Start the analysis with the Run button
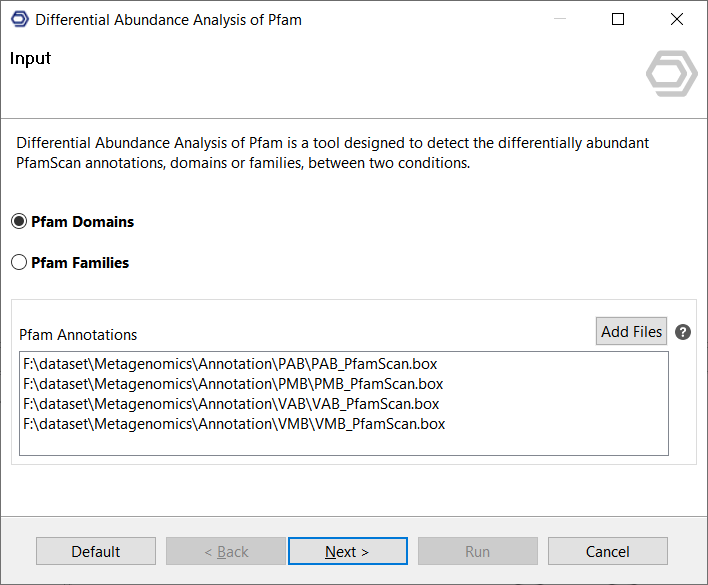This screenshot has width=708, height=585. point(477,551)
